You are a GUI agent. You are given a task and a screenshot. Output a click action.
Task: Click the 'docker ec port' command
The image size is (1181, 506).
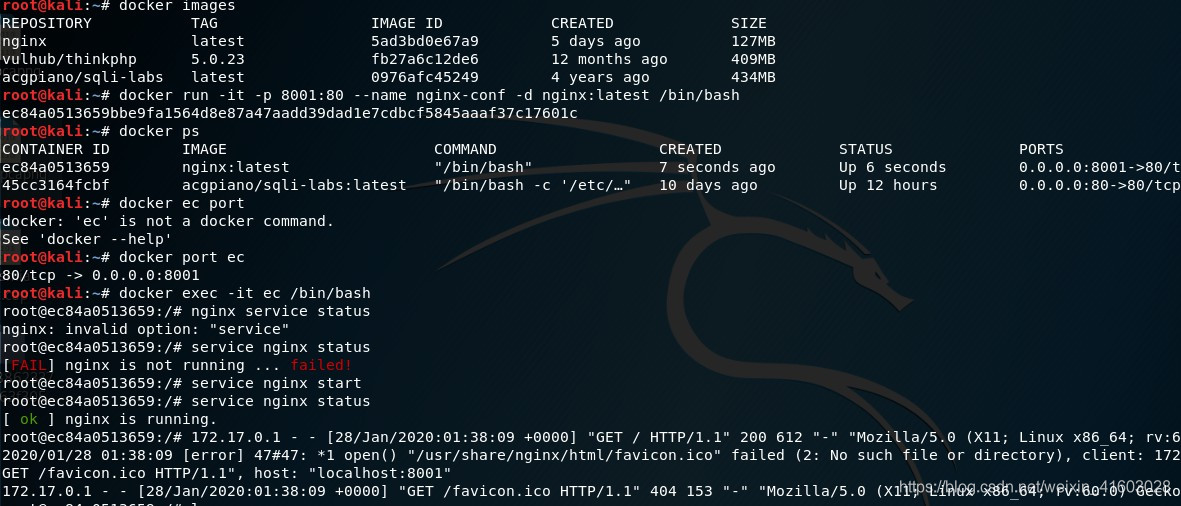(182, 204)
